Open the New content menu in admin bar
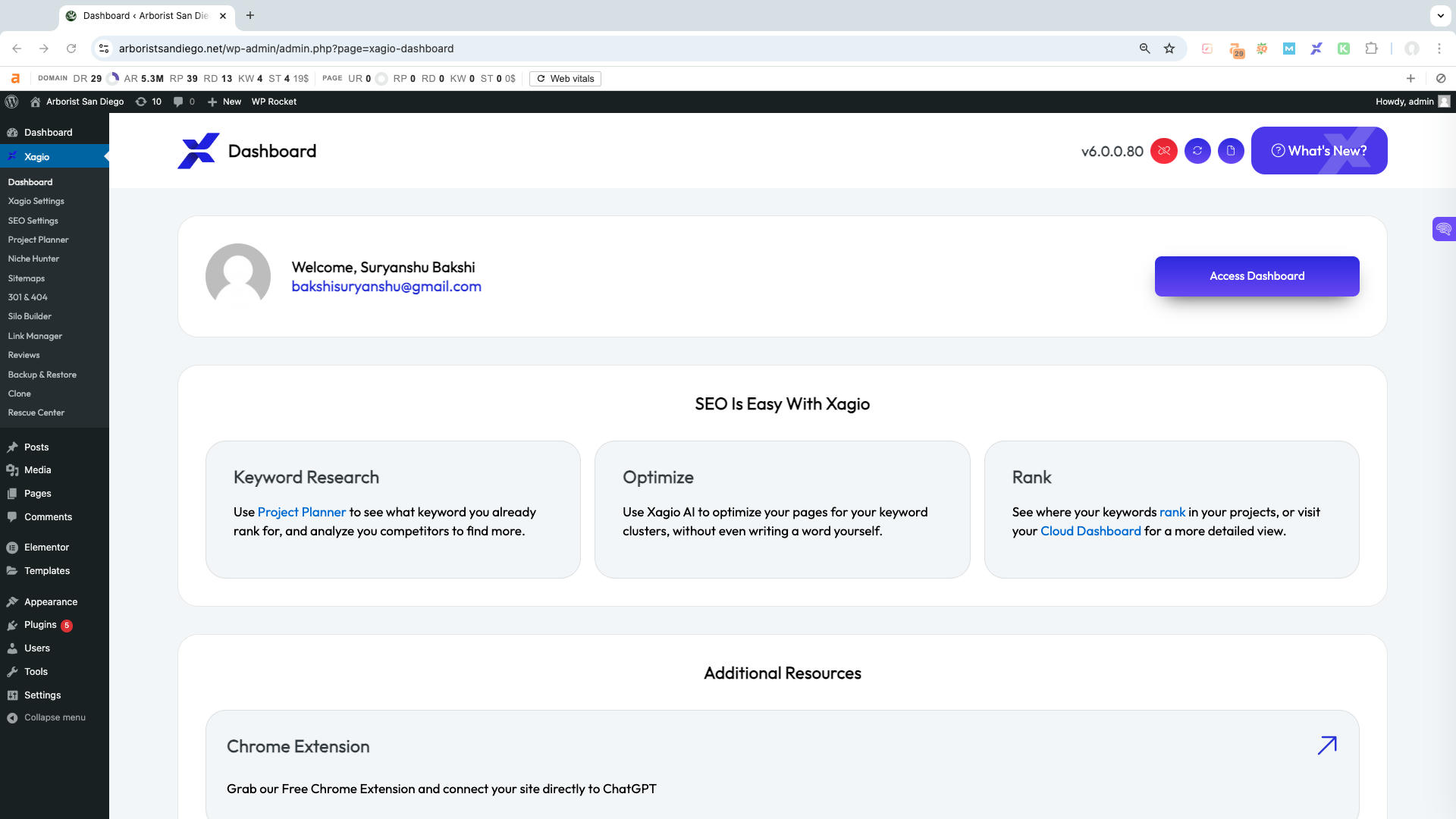The image size is (1456, 819). pos(224,102)
